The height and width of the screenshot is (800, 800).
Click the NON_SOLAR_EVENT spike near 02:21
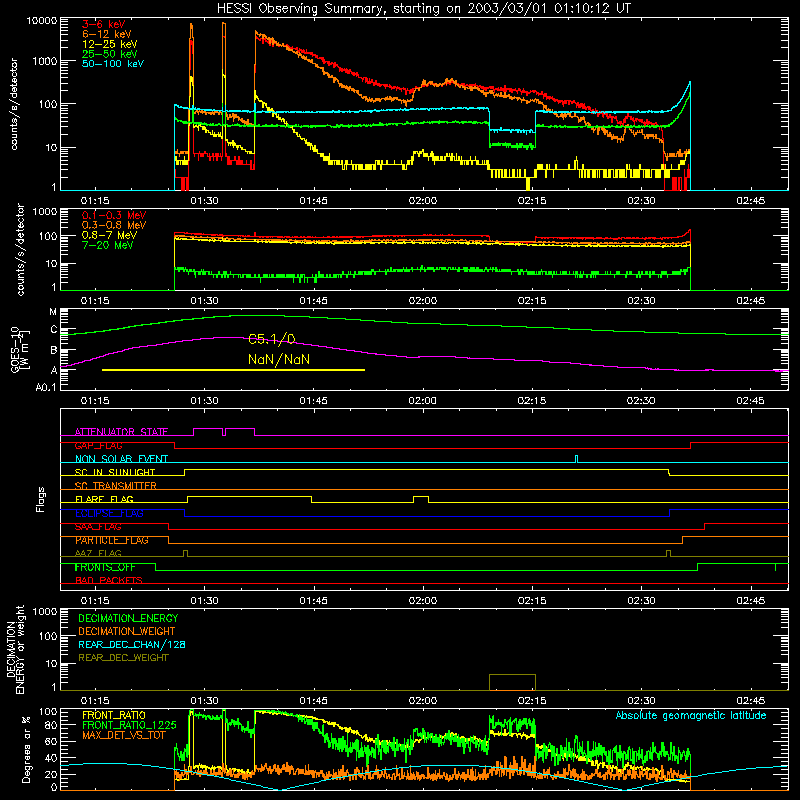[577, 459]
